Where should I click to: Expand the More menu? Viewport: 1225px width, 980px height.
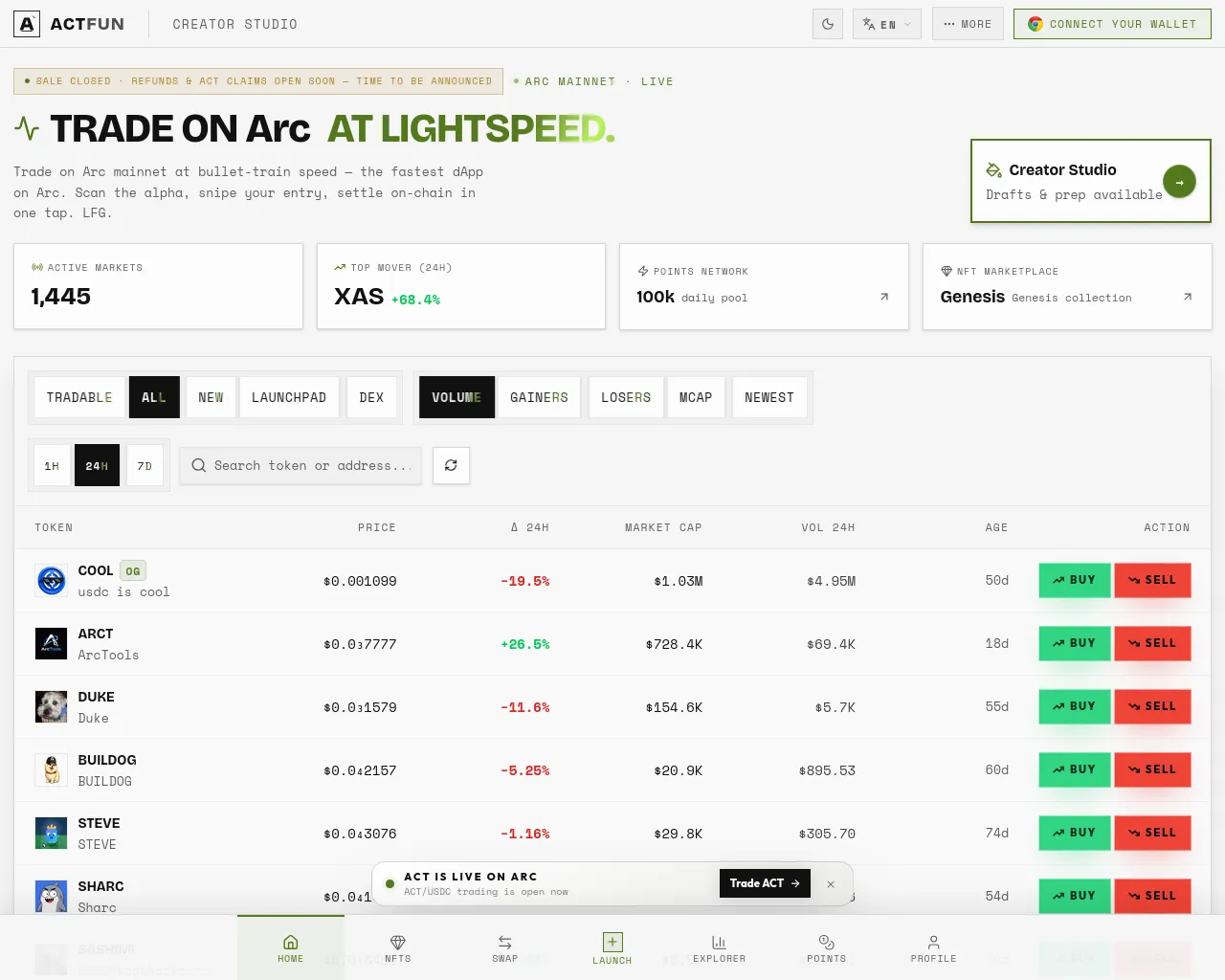968,24
